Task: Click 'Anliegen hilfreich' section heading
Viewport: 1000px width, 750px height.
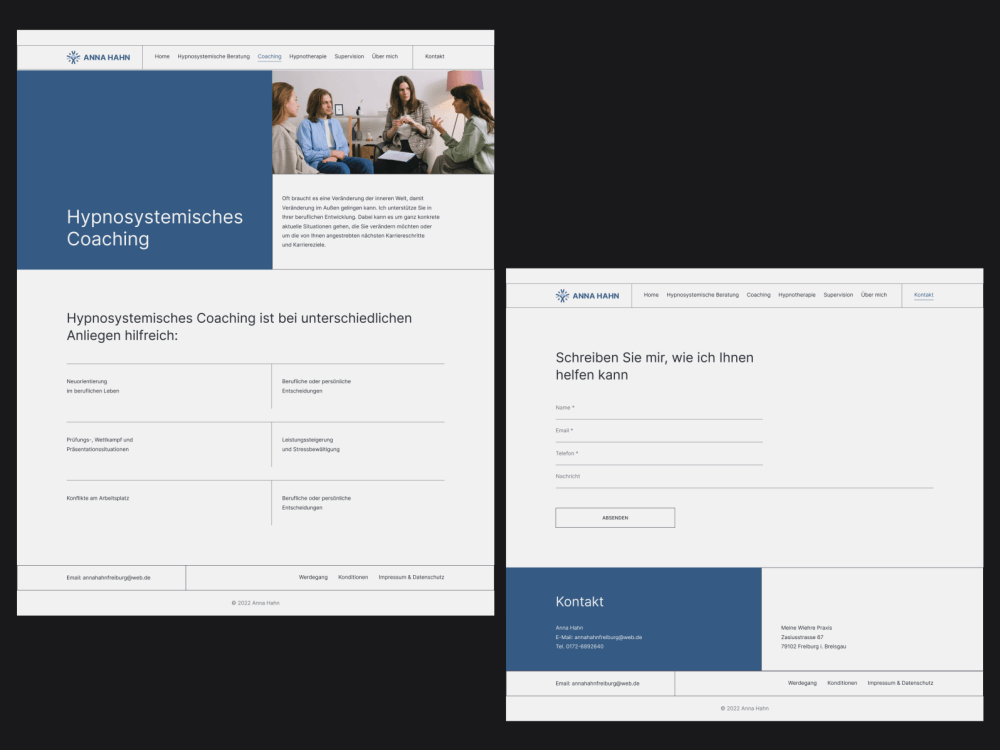Action: [239, 327]
